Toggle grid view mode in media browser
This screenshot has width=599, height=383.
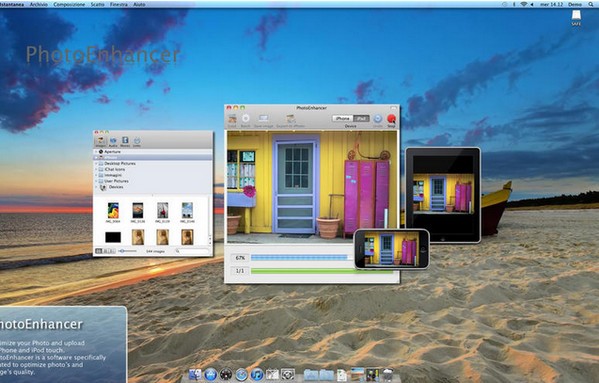pyautogui.click(x=99, y=251)
